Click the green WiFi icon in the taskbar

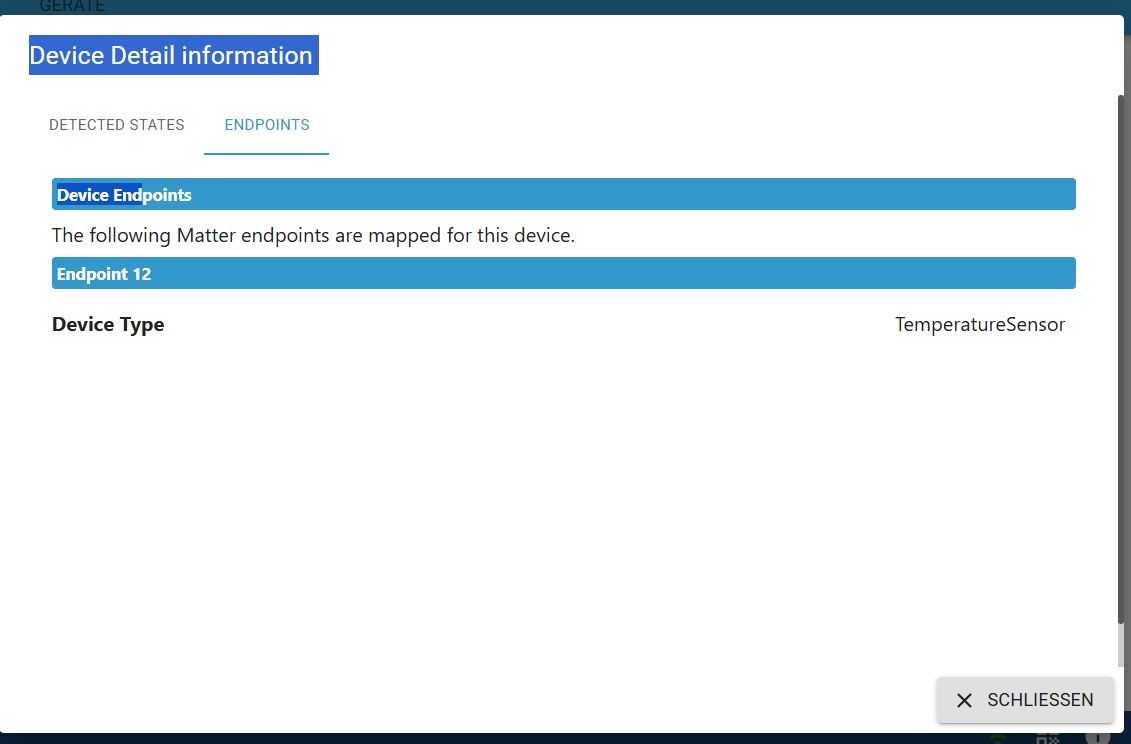(x=997, y=739)
